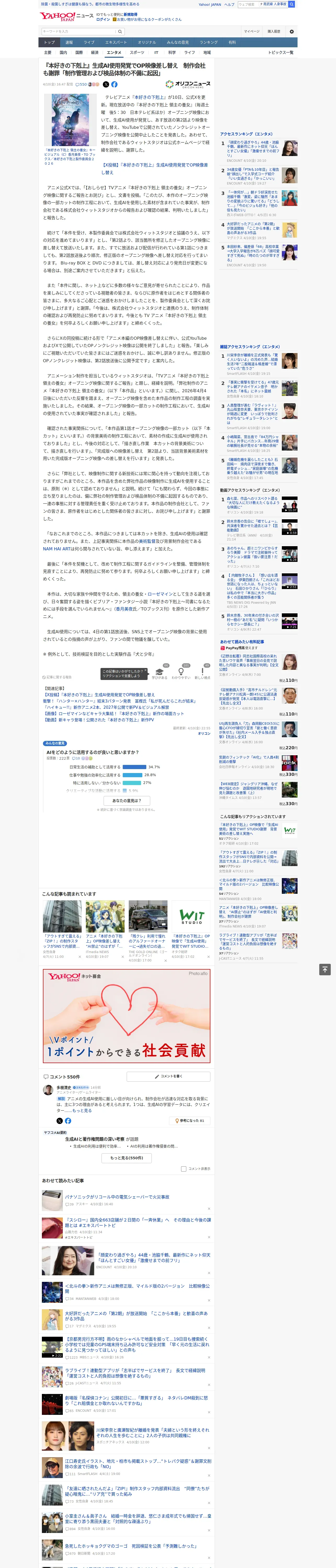This screenshot has height=1568, width=336.
Task: Share the article on X below the headline
Action: [106, 85]
